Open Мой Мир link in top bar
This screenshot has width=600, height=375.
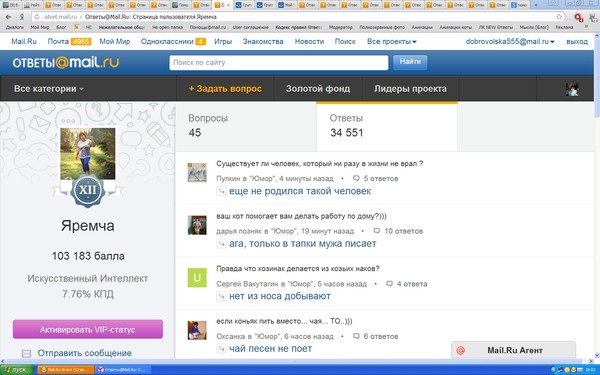[x=115, y=41]
